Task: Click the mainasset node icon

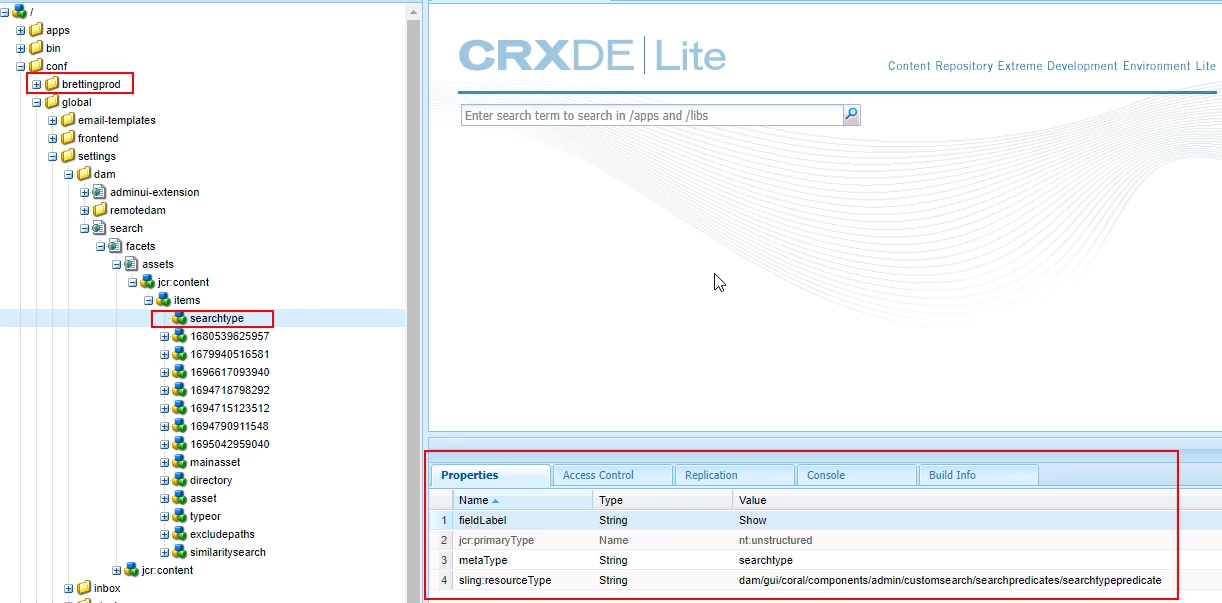Action: pyautogui.click(x=180, y=462)
